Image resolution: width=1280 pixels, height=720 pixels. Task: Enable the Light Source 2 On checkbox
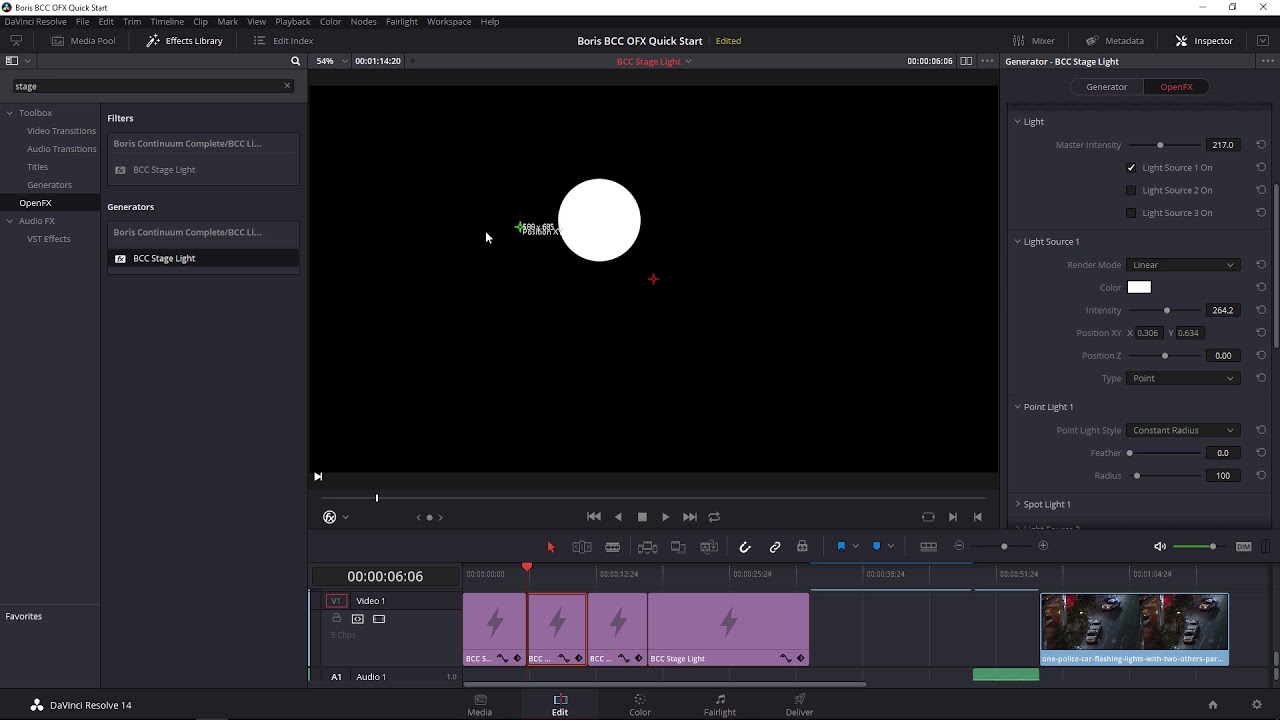click(x=1131, y=190)
